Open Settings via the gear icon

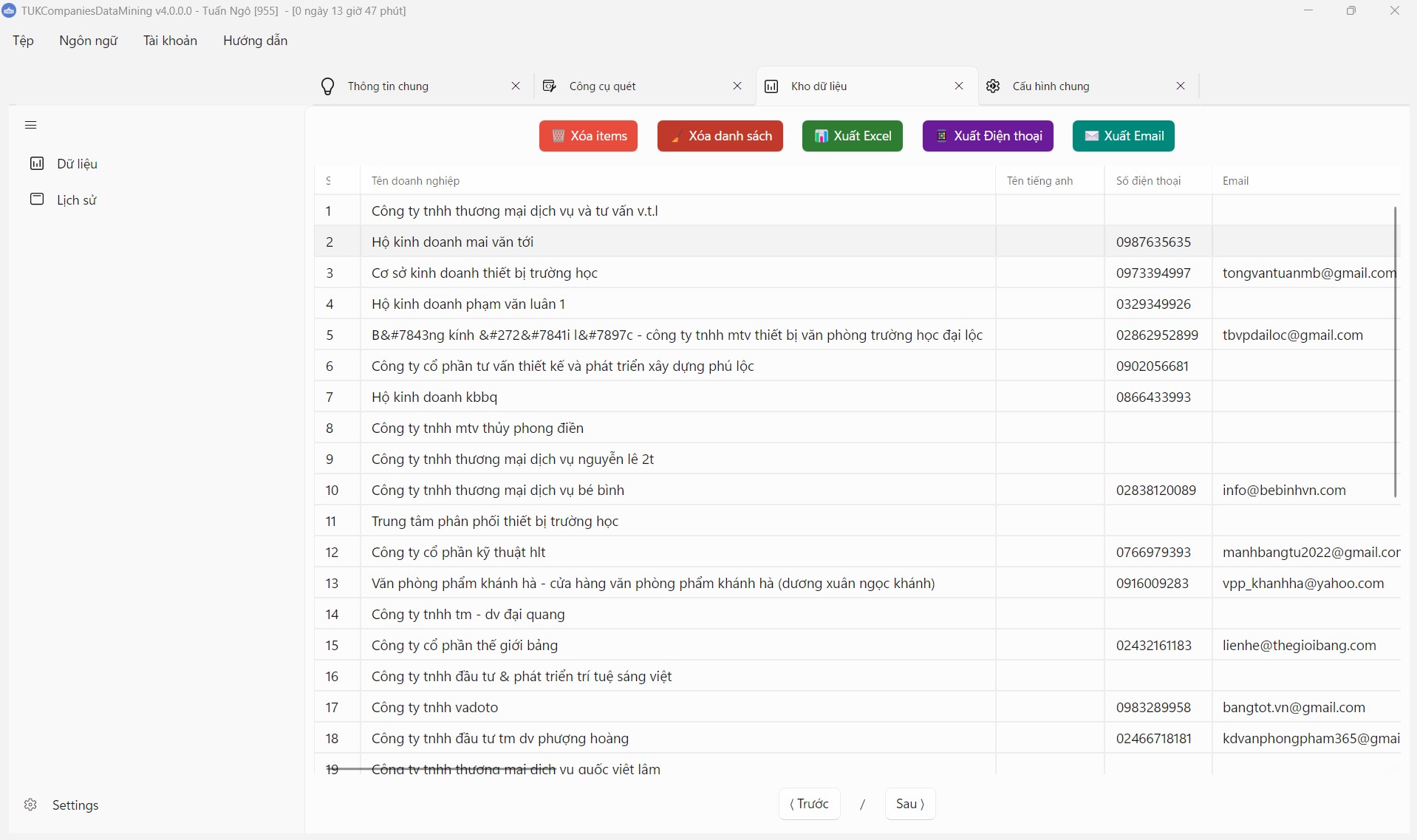pyautogui.click(x=30, y=805)
